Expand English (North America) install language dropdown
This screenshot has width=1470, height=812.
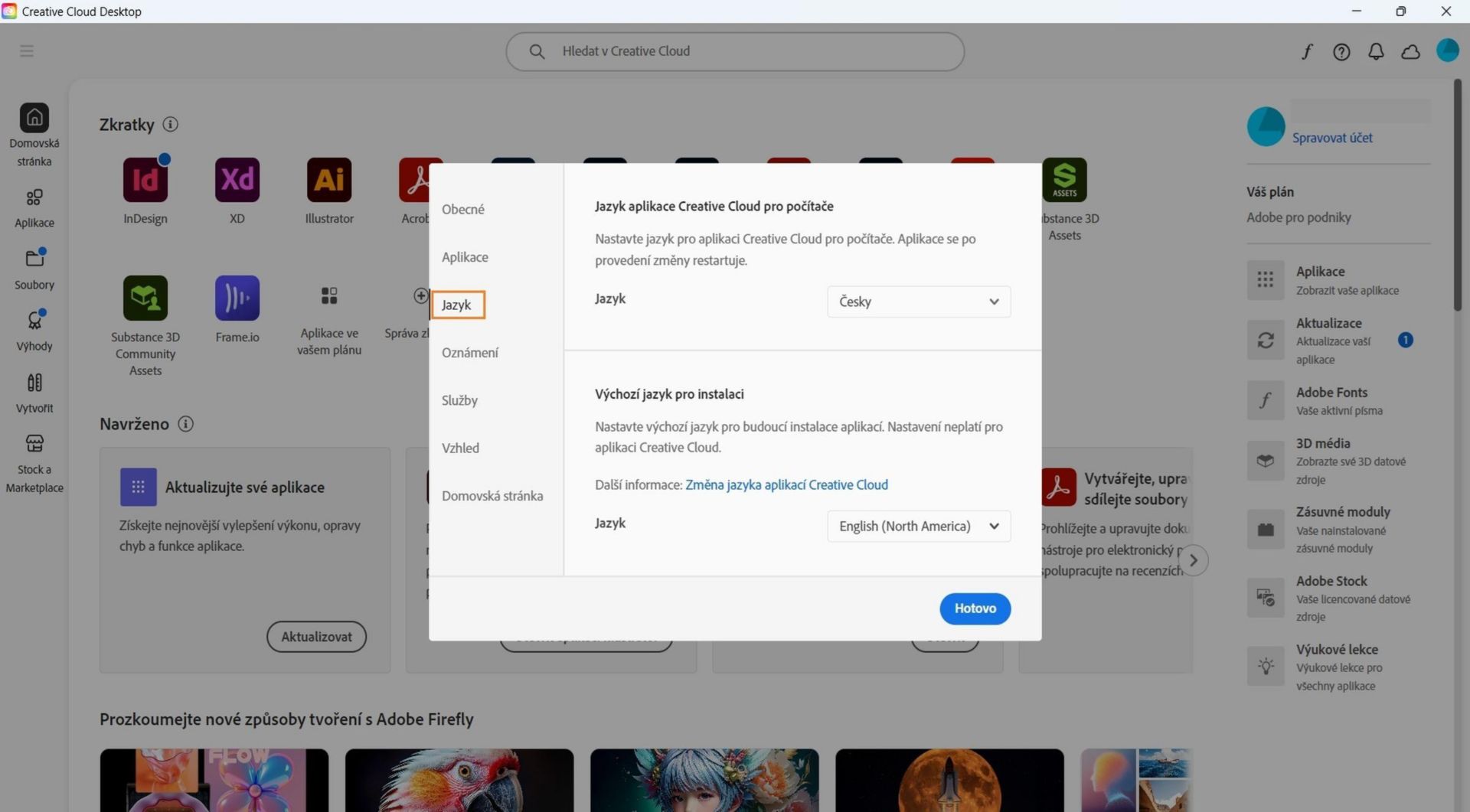[919, 526]
